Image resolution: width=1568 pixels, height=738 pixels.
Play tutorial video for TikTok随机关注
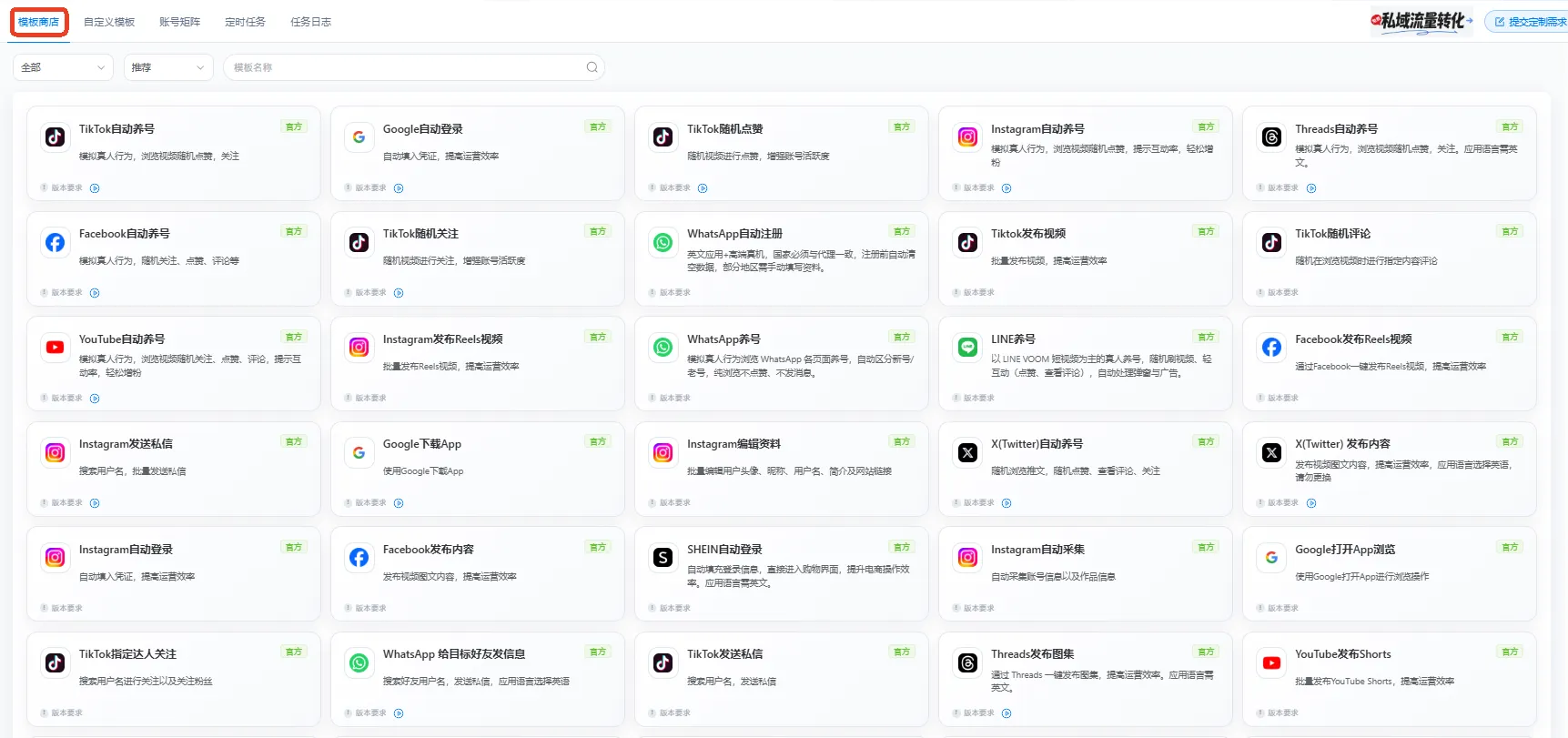click(399, 293)
